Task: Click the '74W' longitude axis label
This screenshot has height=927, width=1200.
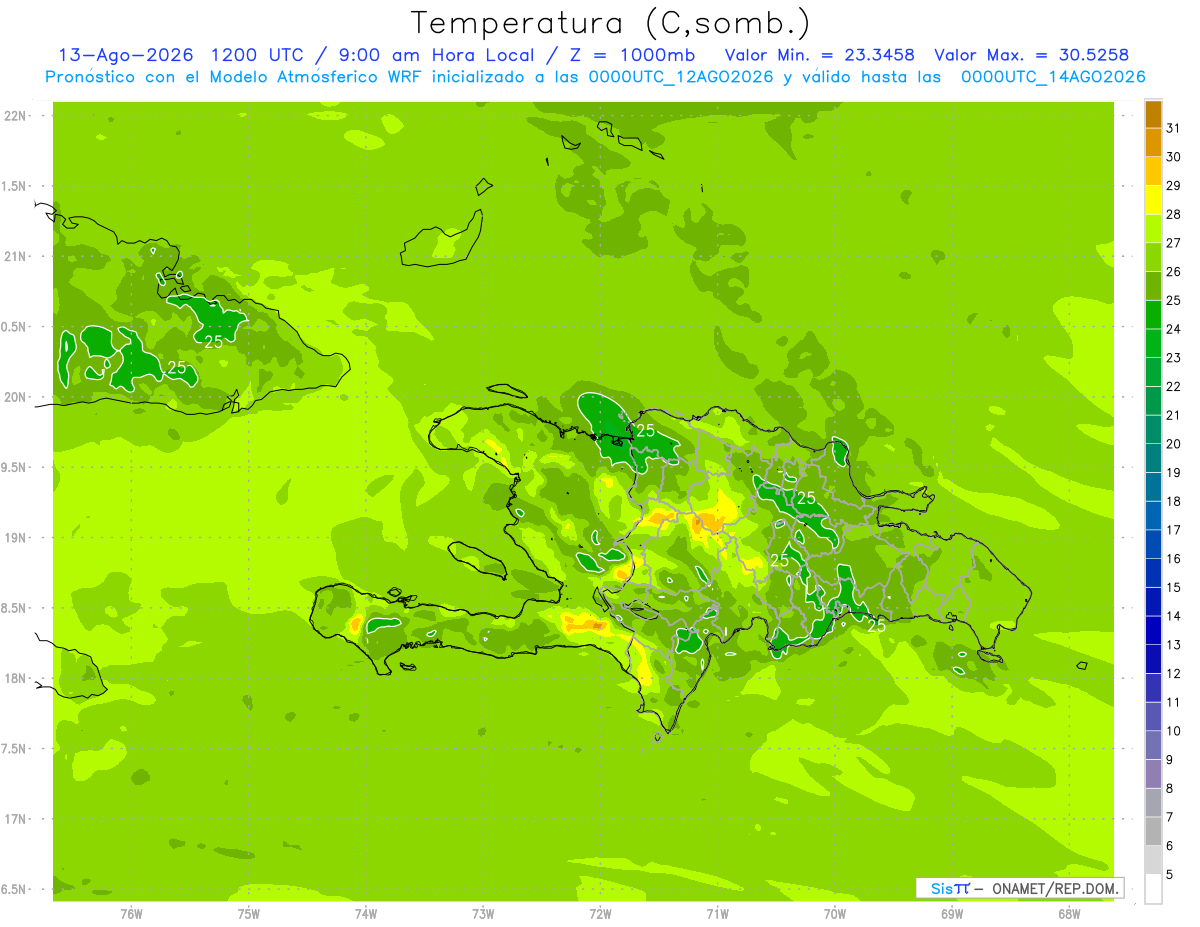Action: [x=366, y=914]
